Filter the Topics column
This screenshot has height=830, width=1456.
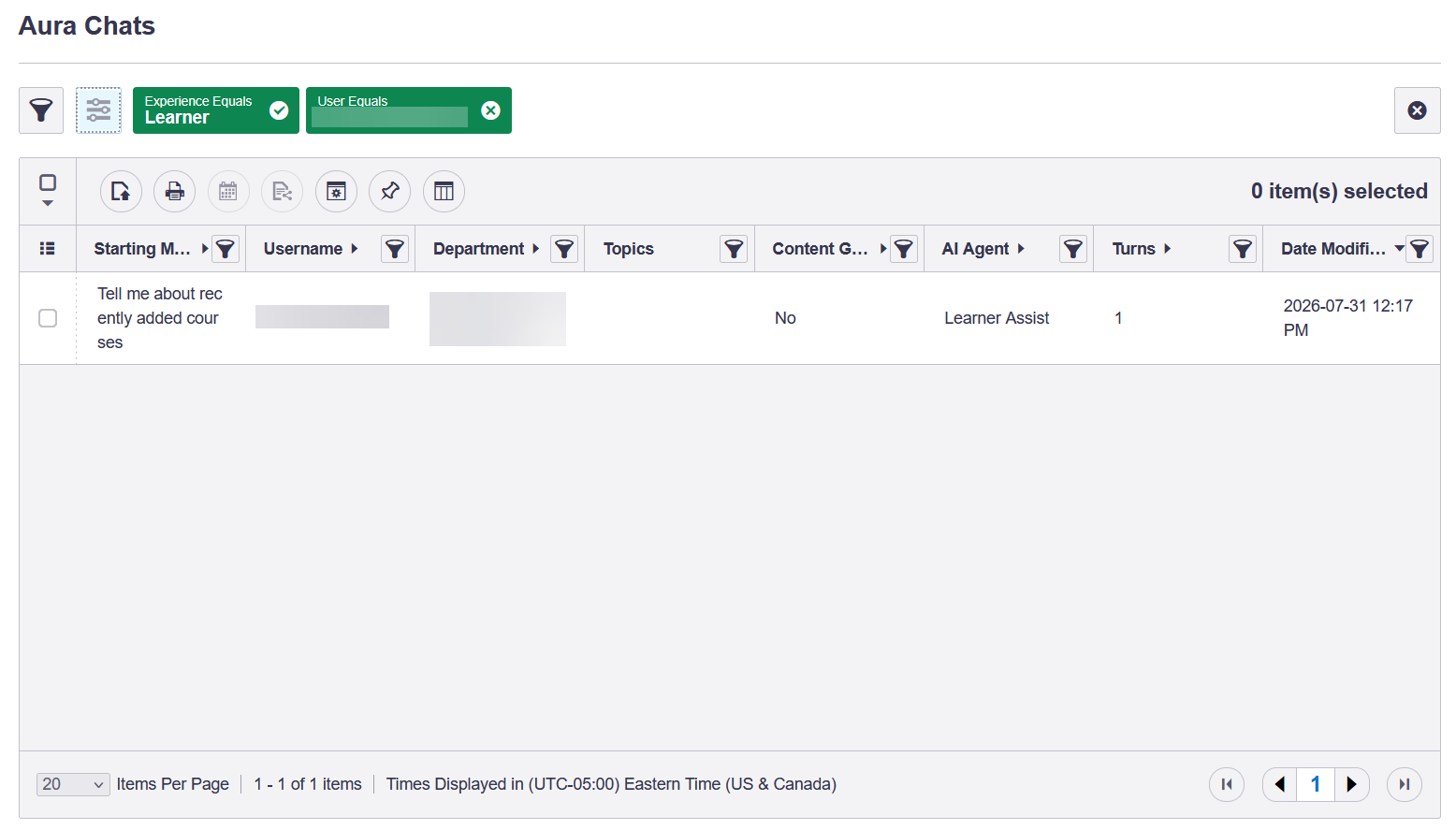[734, 249]
